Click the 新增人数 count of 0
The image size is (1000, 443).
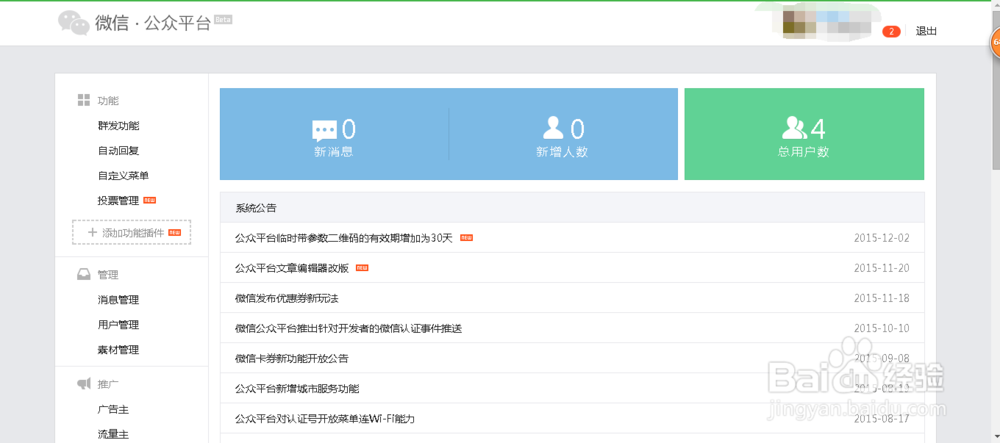coord(577,129)
